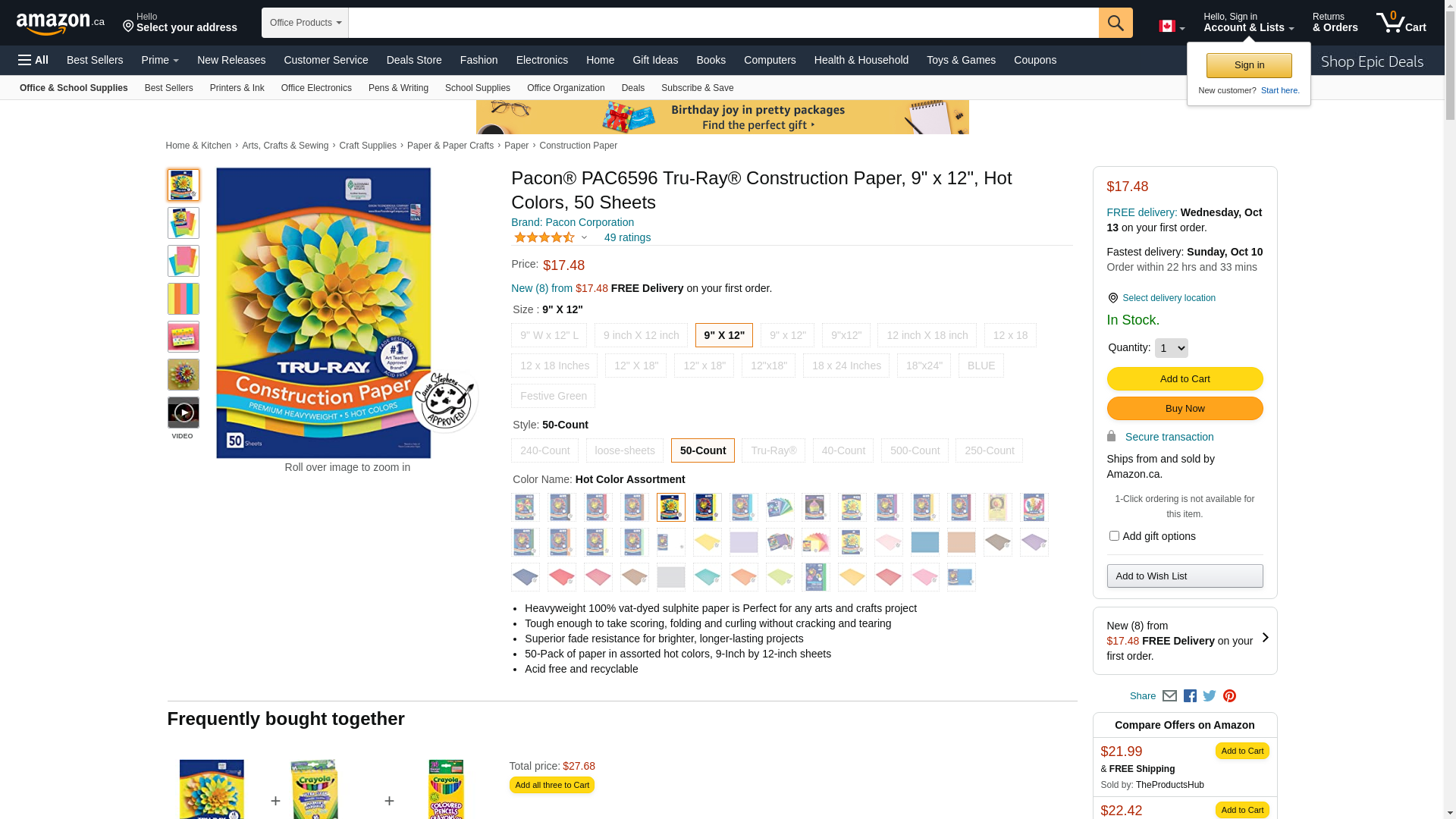Share via Twitter icon

(1210, 696)
